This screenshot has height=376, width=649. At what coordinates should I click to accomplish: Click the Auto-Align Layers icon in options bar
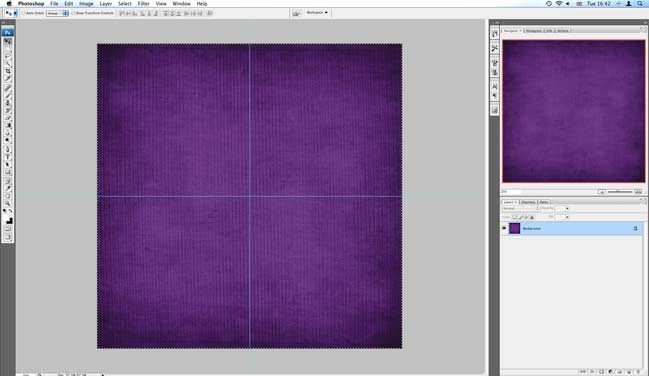tap(209, 13)
